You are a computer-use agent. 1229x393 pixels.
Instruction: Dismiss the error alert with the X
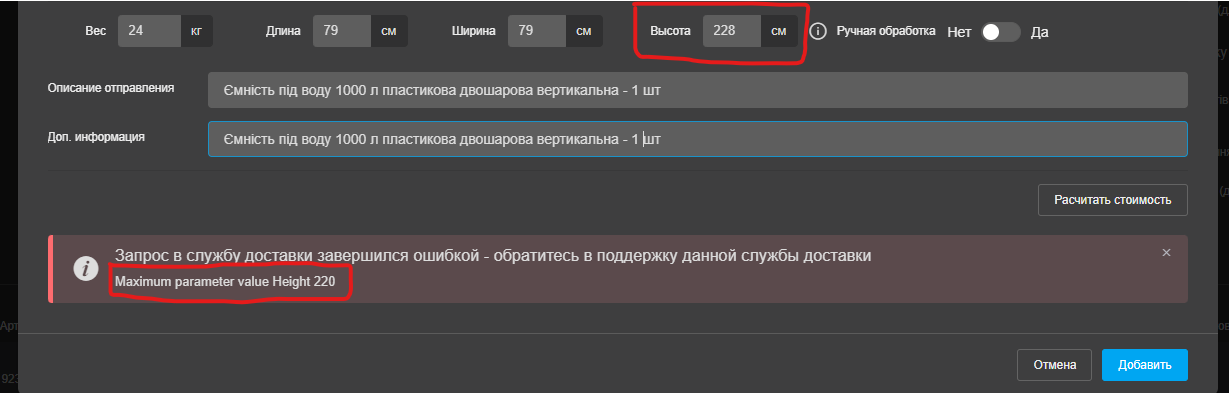[x=1166, y=253]
